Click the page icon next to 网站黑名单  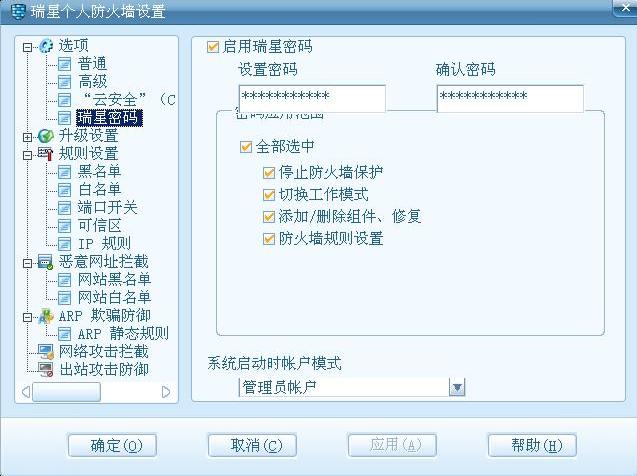click(64, 280)
